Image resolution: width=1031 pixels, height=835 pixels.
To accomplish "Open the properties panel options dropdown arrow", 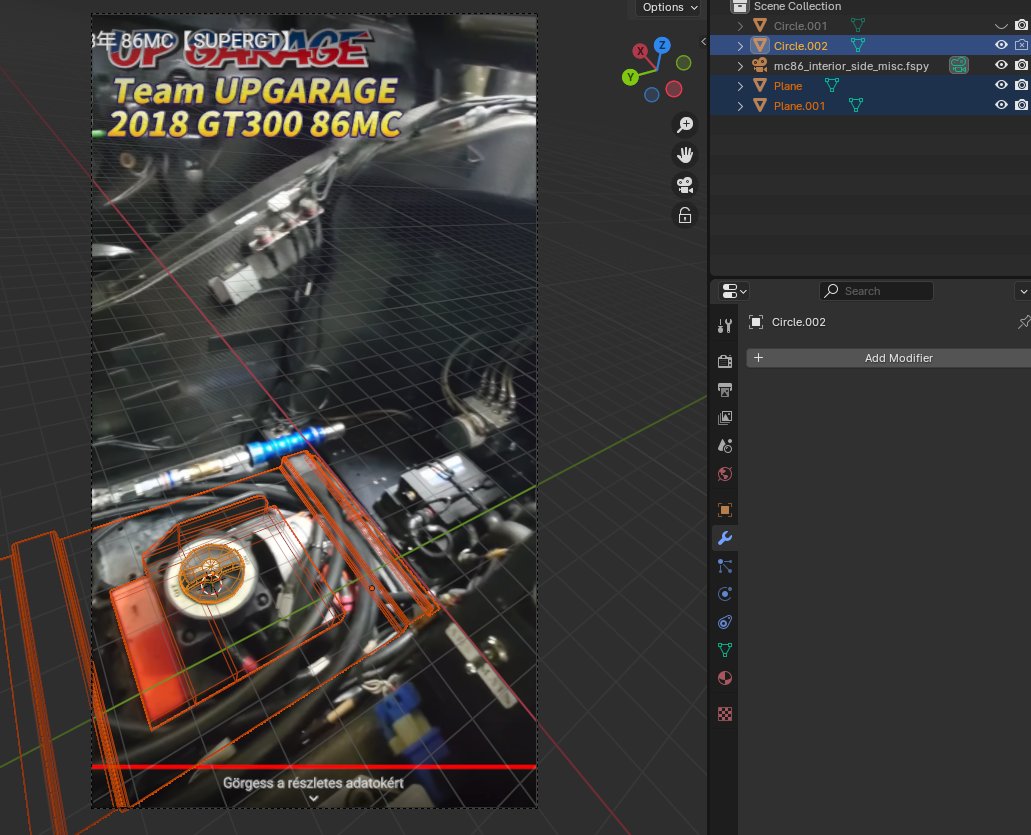I will click(1023, 291).
